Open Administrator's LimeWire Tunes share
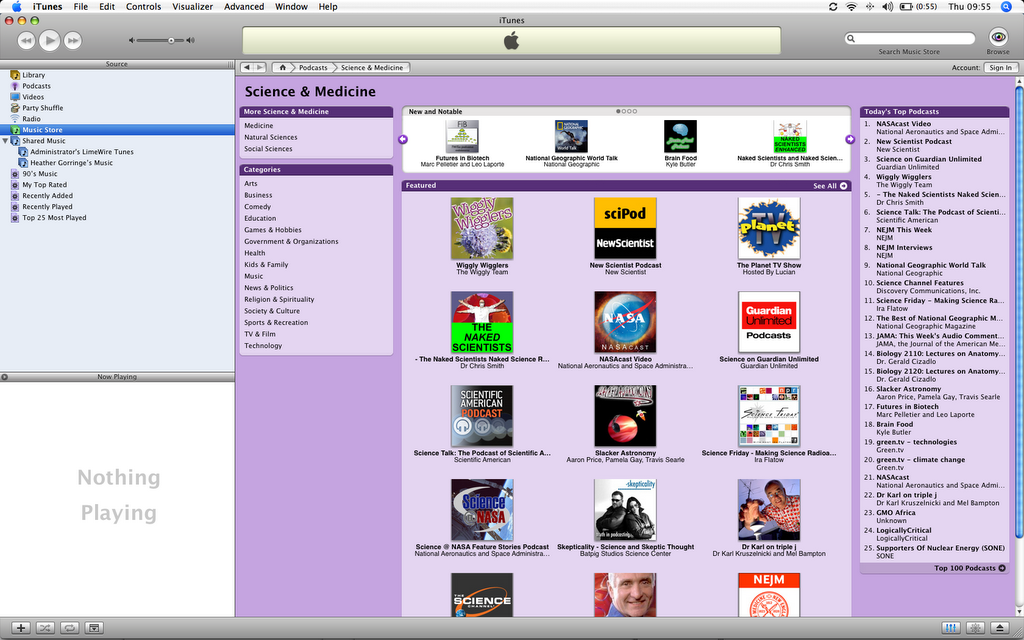This screenshot has width=1024, height=640. 82,152
